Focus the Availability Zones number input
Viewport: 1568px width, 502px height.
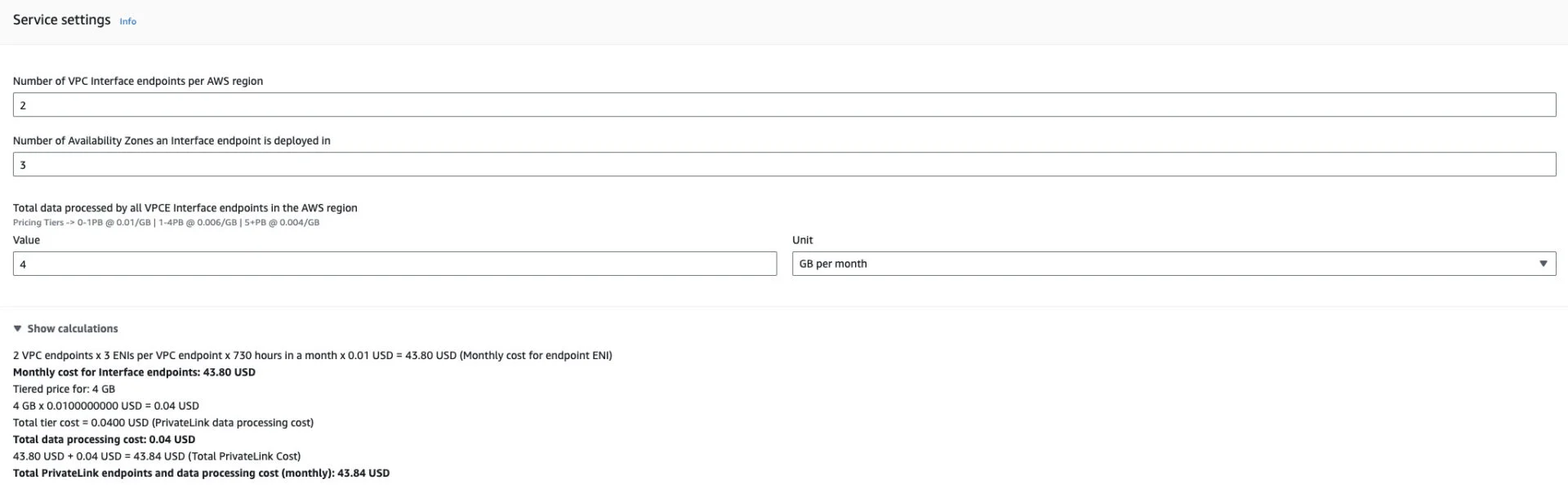(x=784, y=165)
